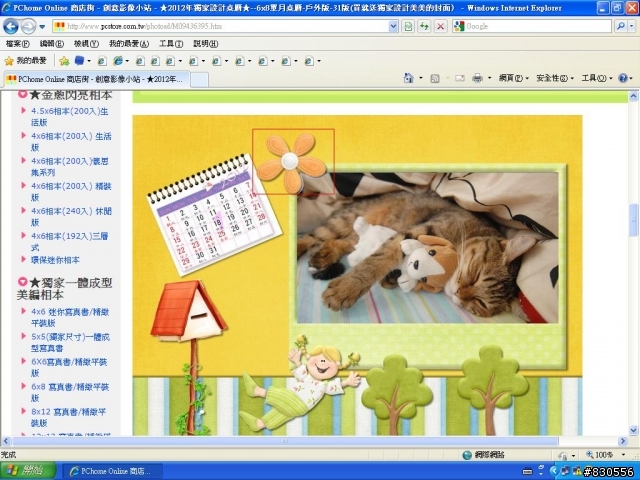Open the recent pages dropdown beside Forward
Viewport: 640px width, 480px height.
42,27
